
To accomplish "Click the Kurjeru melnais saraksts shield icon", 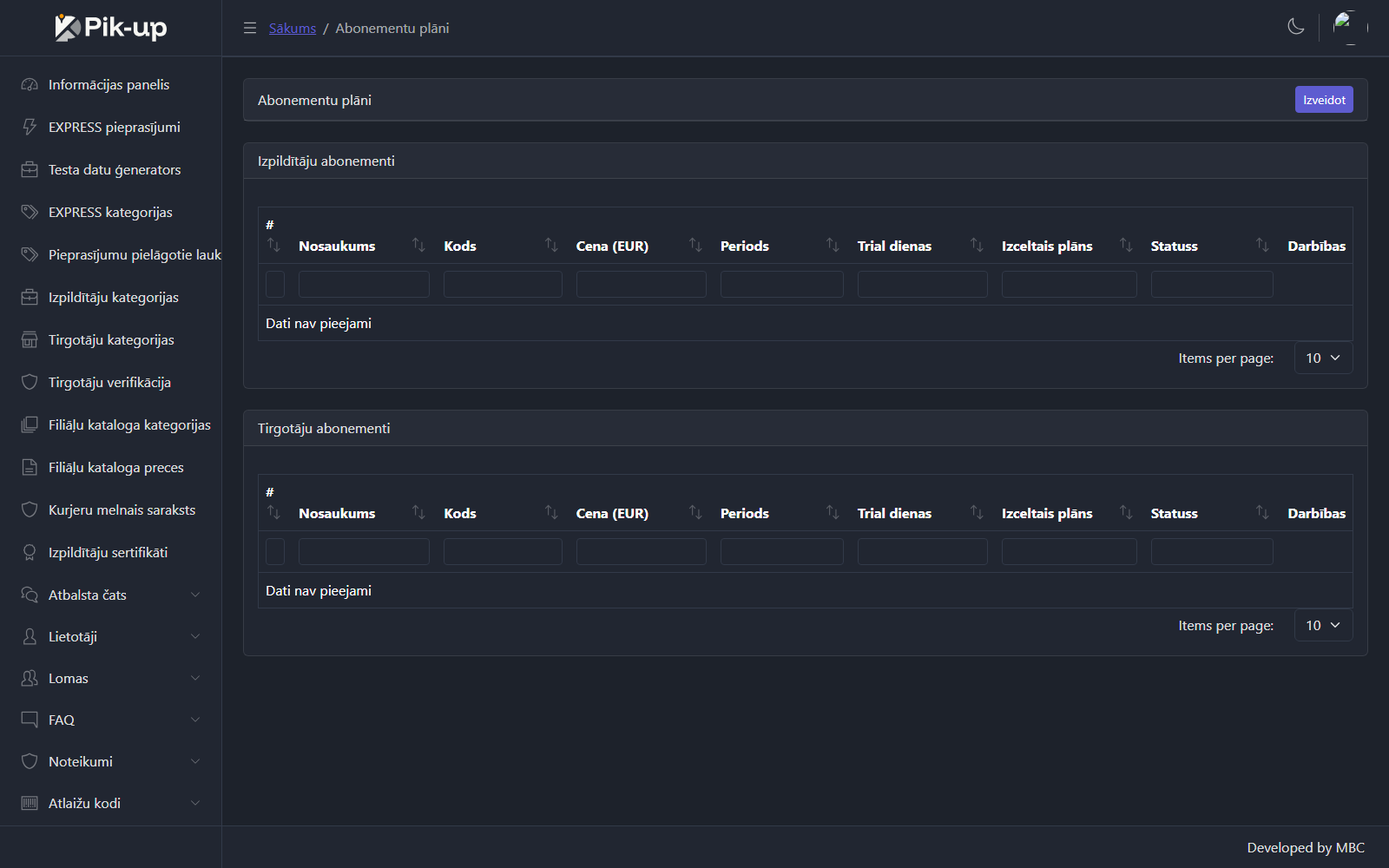I will (30, 510).
